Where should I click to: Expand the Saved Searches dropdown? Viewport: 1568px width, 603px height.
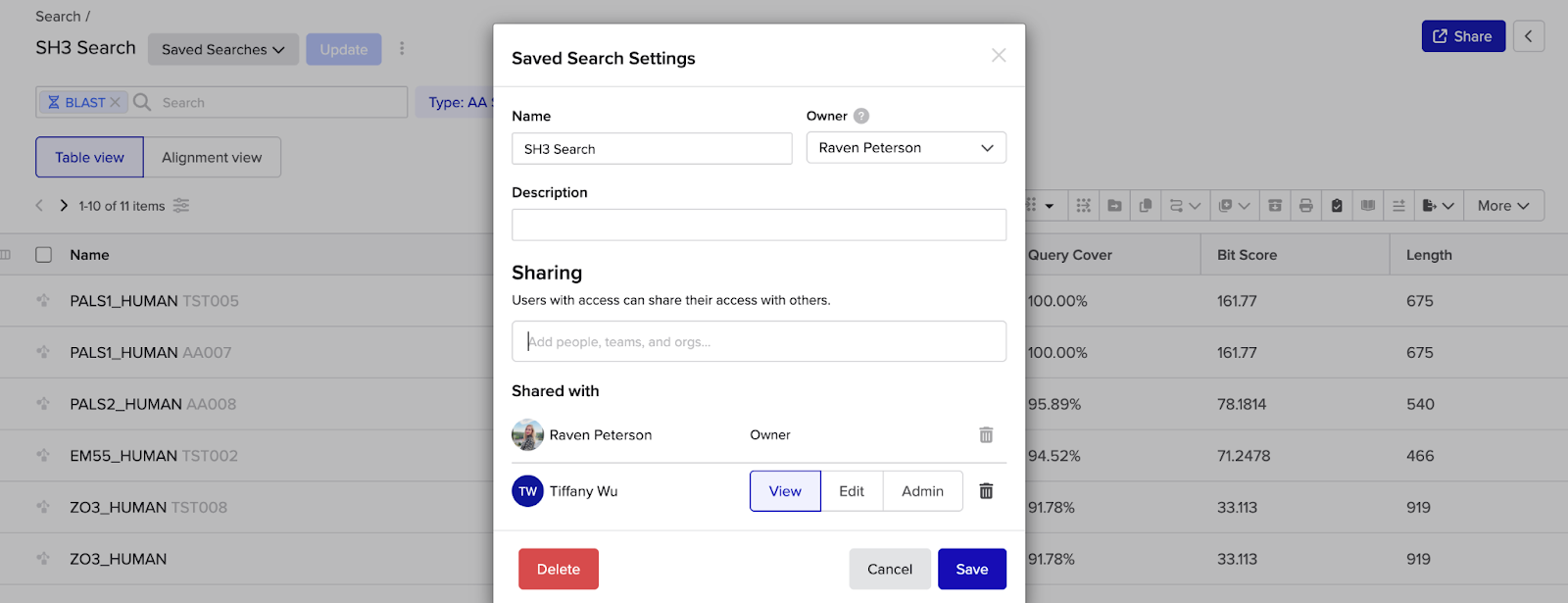click(x=222, y=49)
